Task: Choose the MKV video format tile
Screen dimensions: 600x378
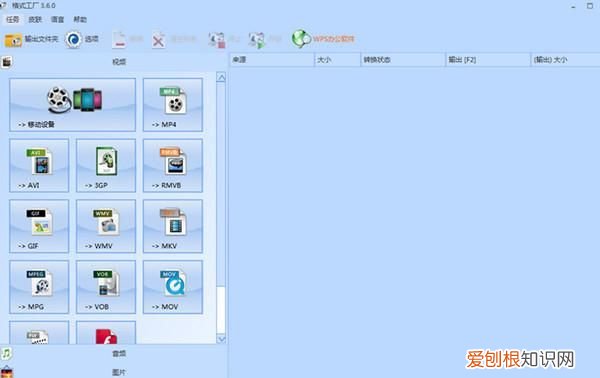Action: tap(173, 226)
